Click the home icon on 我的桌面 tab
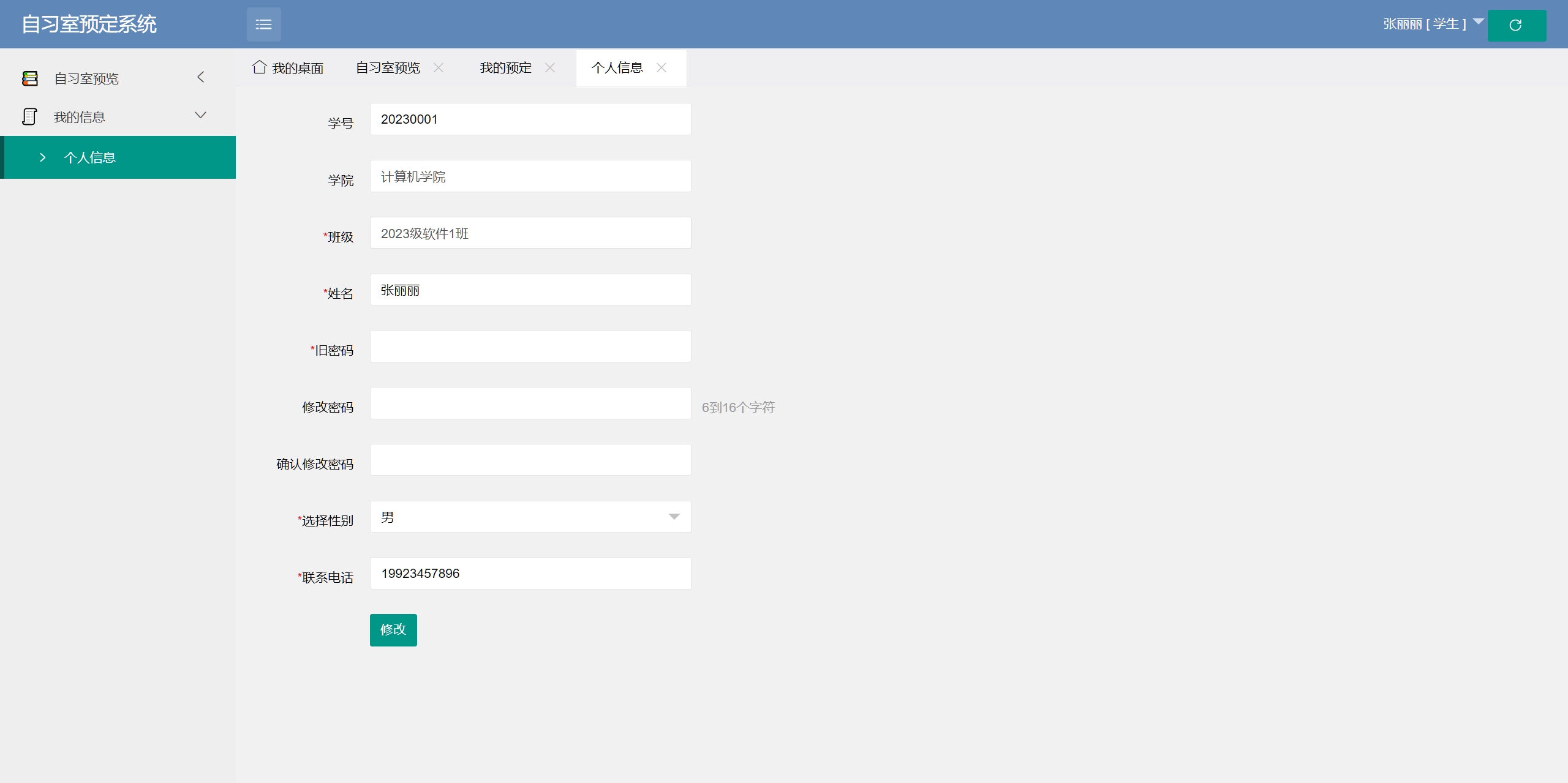 click(x=259, y=67)
